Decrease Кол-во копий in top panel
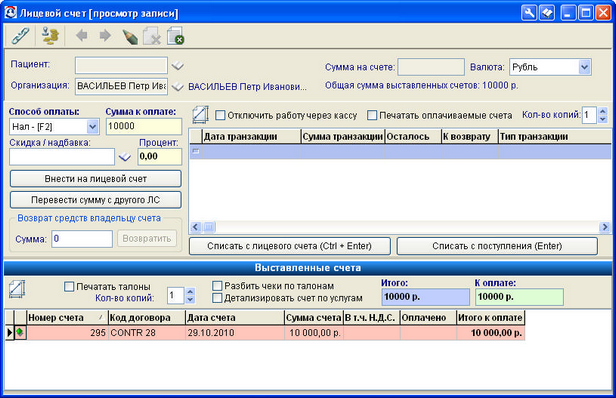The width and height of the screenshot is (616, 398). click(603, 119)
